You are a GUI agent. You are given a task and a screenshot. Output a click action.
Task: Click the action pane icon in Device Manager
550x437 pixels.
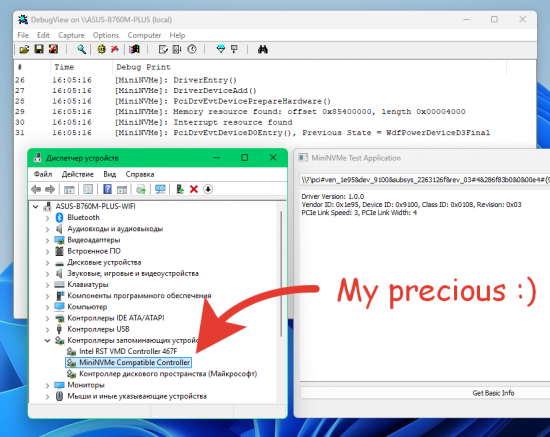pyautogui.click(x=122, y=189)
